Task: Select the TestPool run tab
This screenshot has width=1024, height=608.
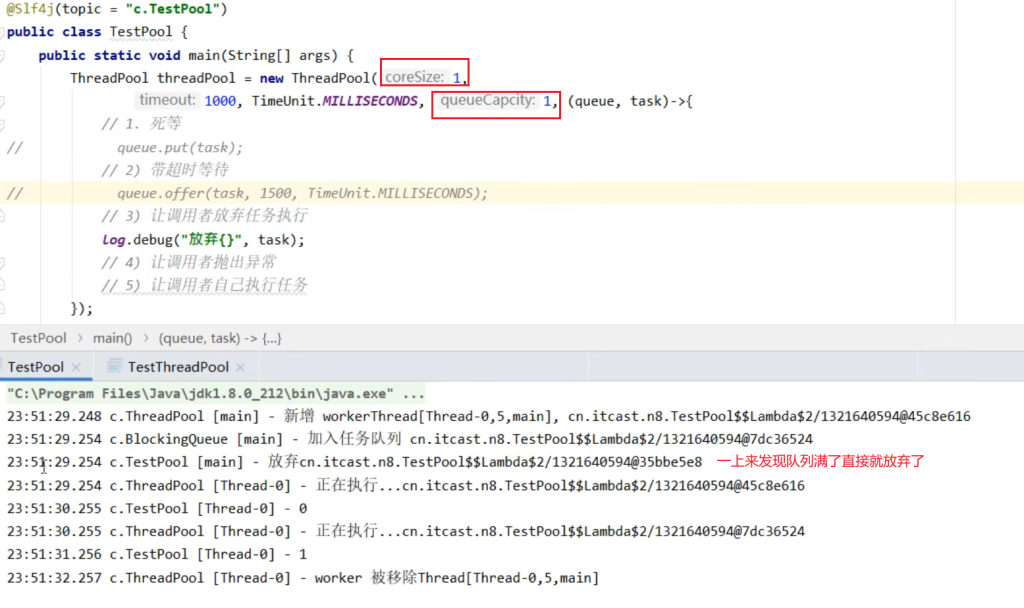Action: coord(36,367)
